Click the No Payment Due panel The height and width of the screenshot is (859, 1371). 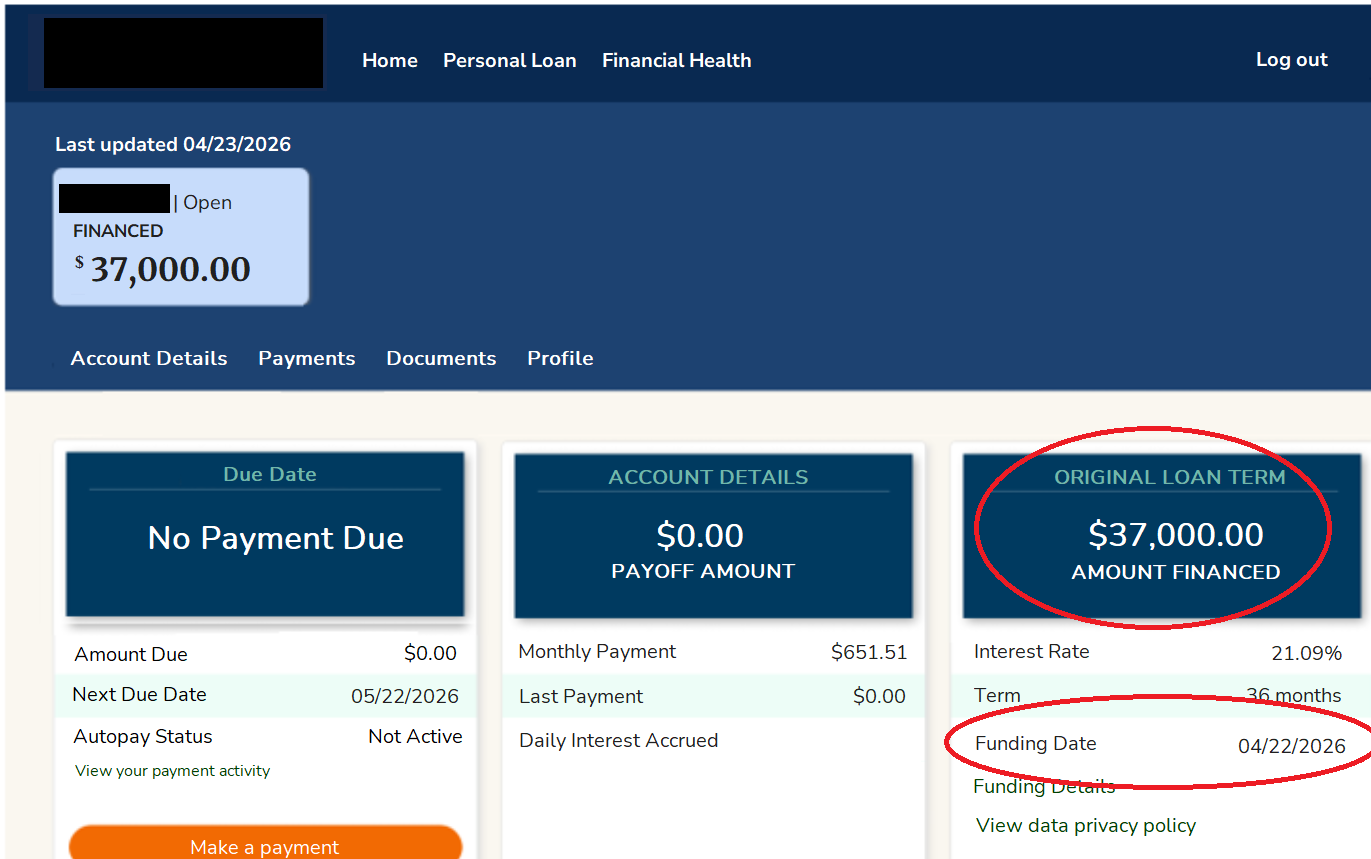point(265,535)
